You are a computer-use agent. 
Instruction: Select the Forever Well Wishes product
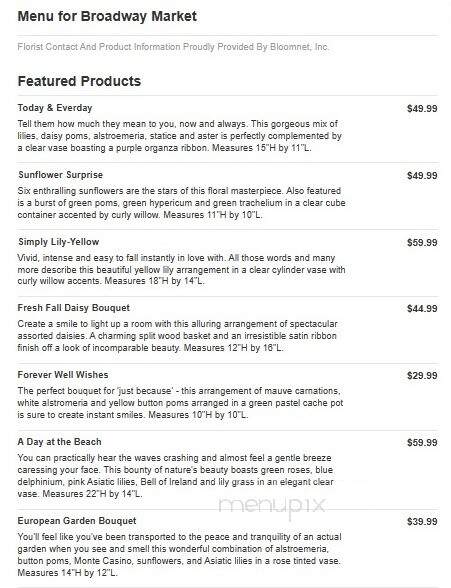point(63,375)
